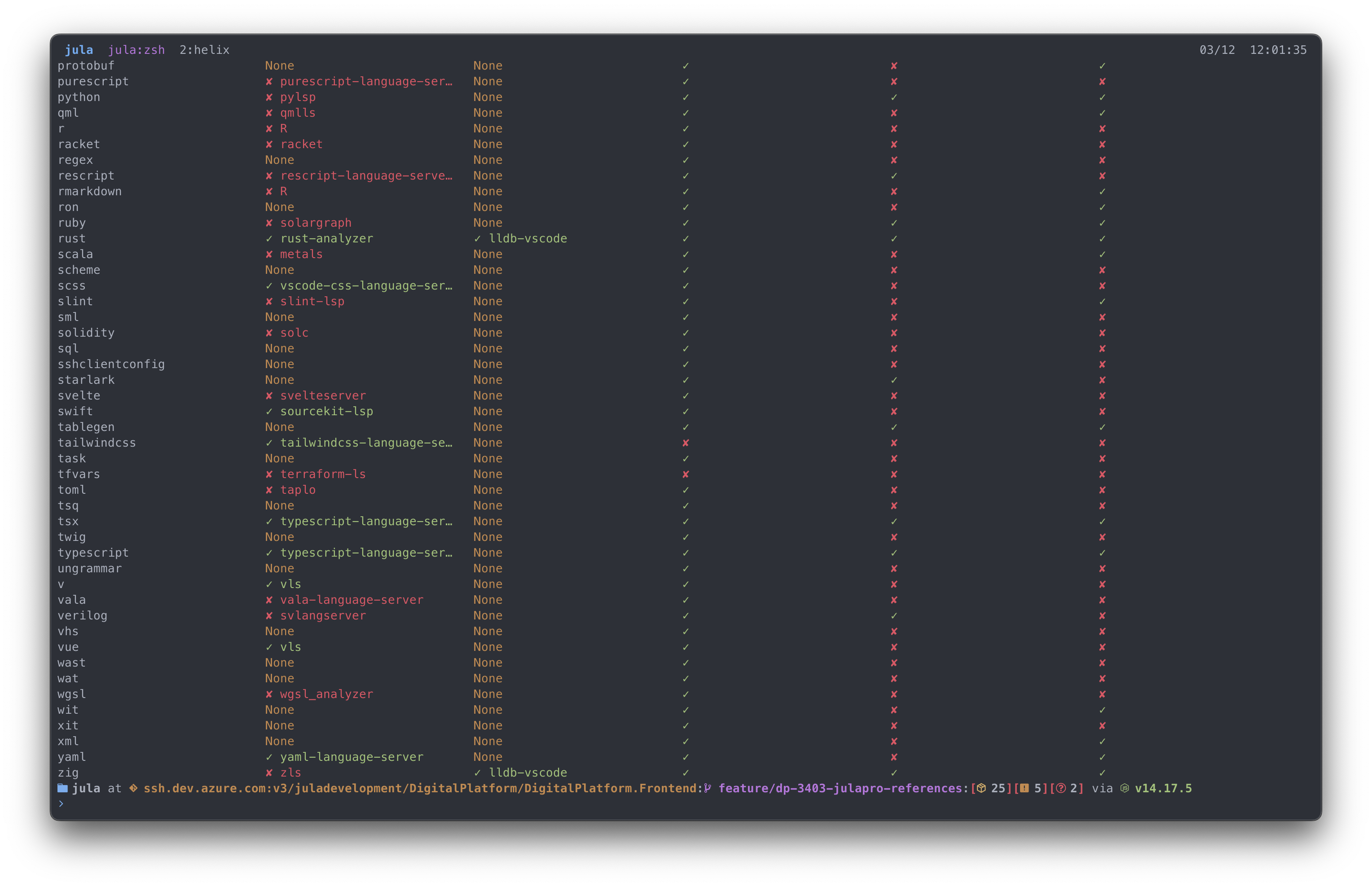
Task: Click the solc server name
Action: [295, 333]
